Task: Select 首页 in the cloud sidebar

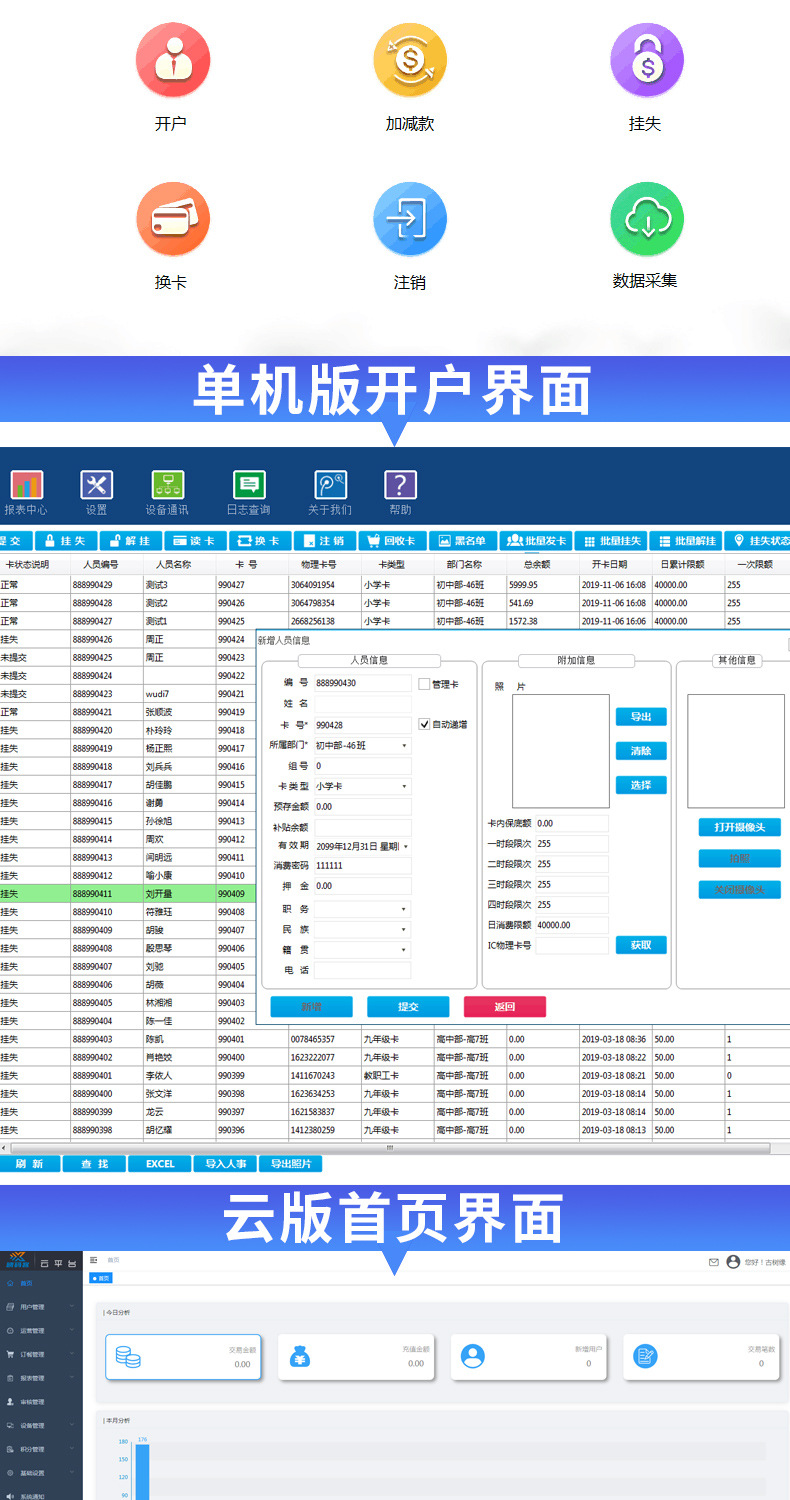Action: tap(41, 1283)
